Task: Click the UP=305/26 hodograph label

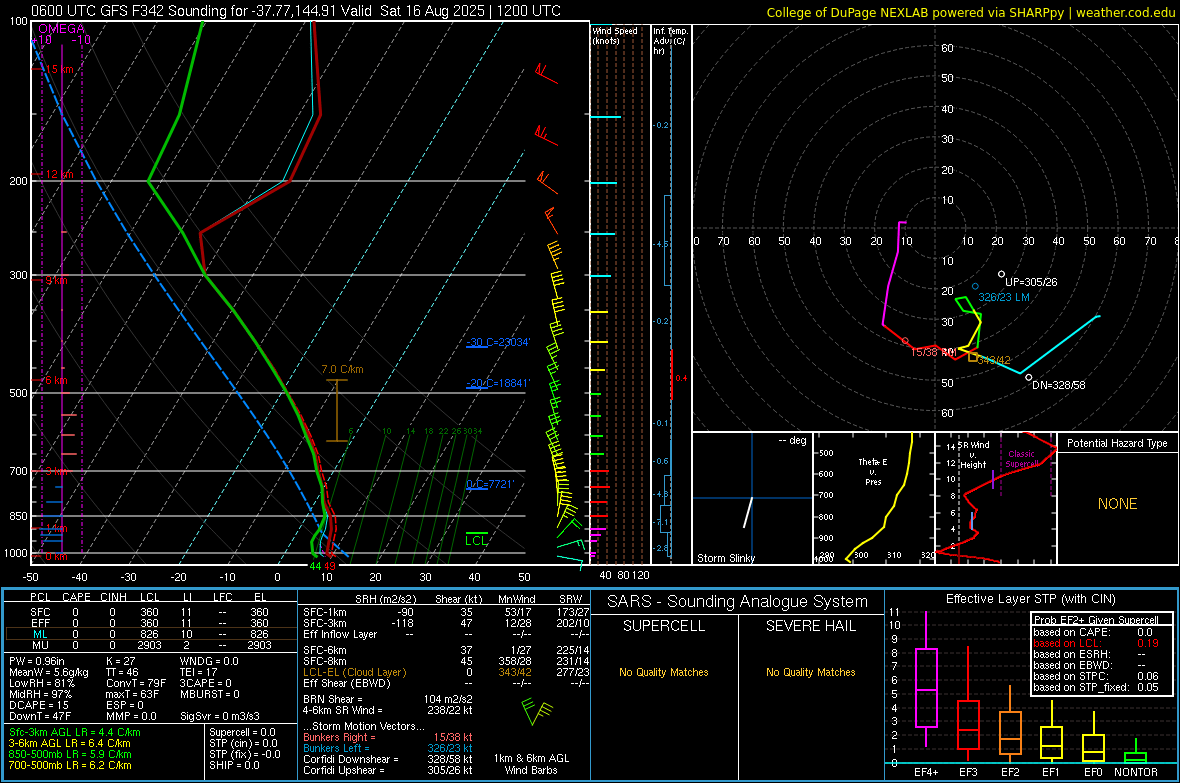Action: pyautogui.click(x=1031, y=282)
